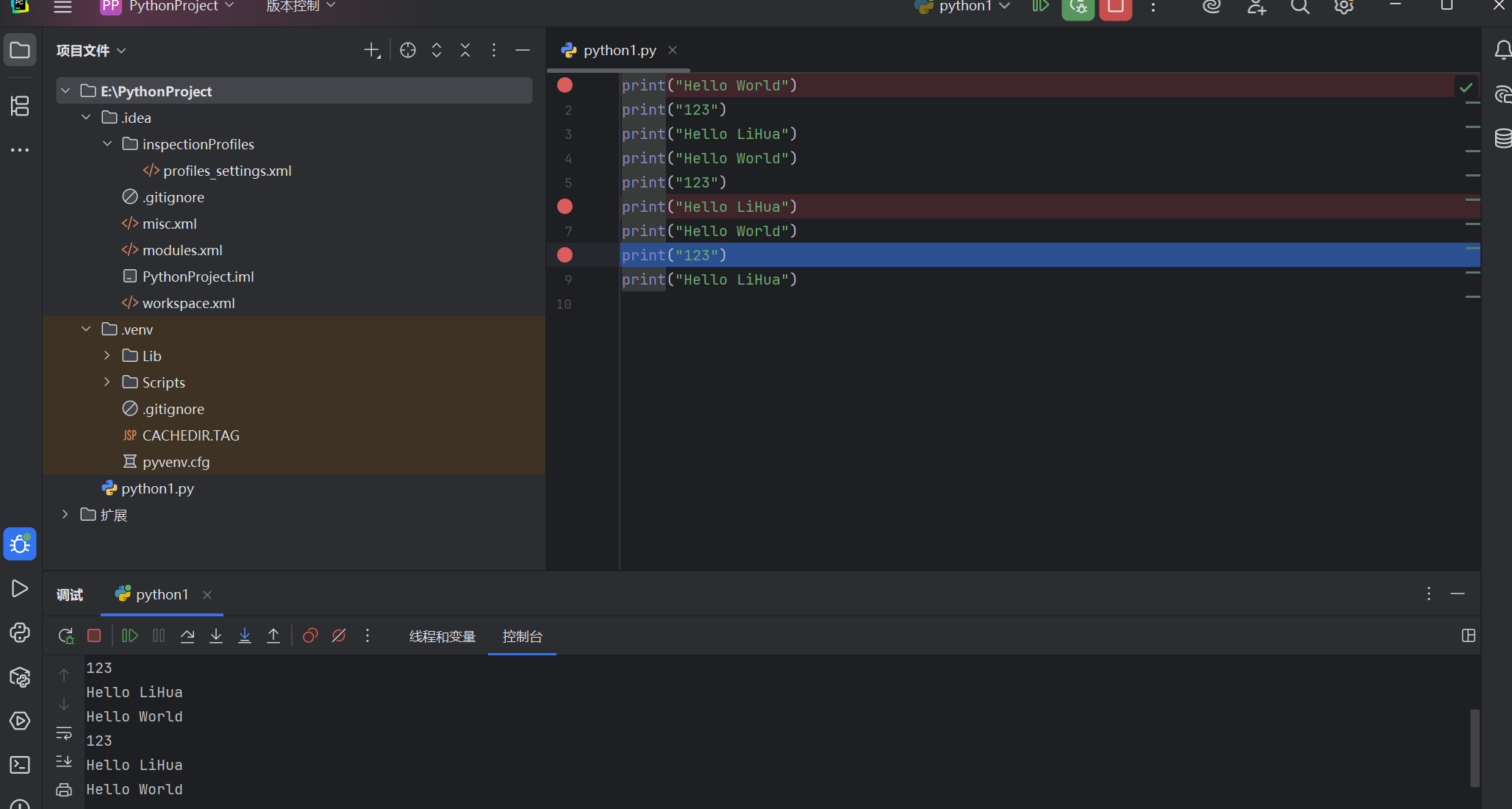Open Terminal tool window in sidebar
Image resolution: width=1512 pixels, height=809 pixels.
(x=20, y=765)
